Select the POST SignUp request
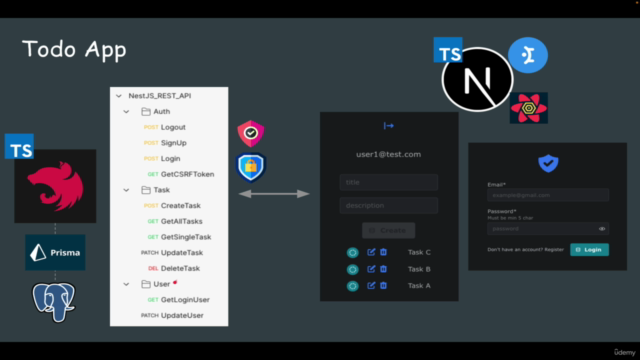 165,143
